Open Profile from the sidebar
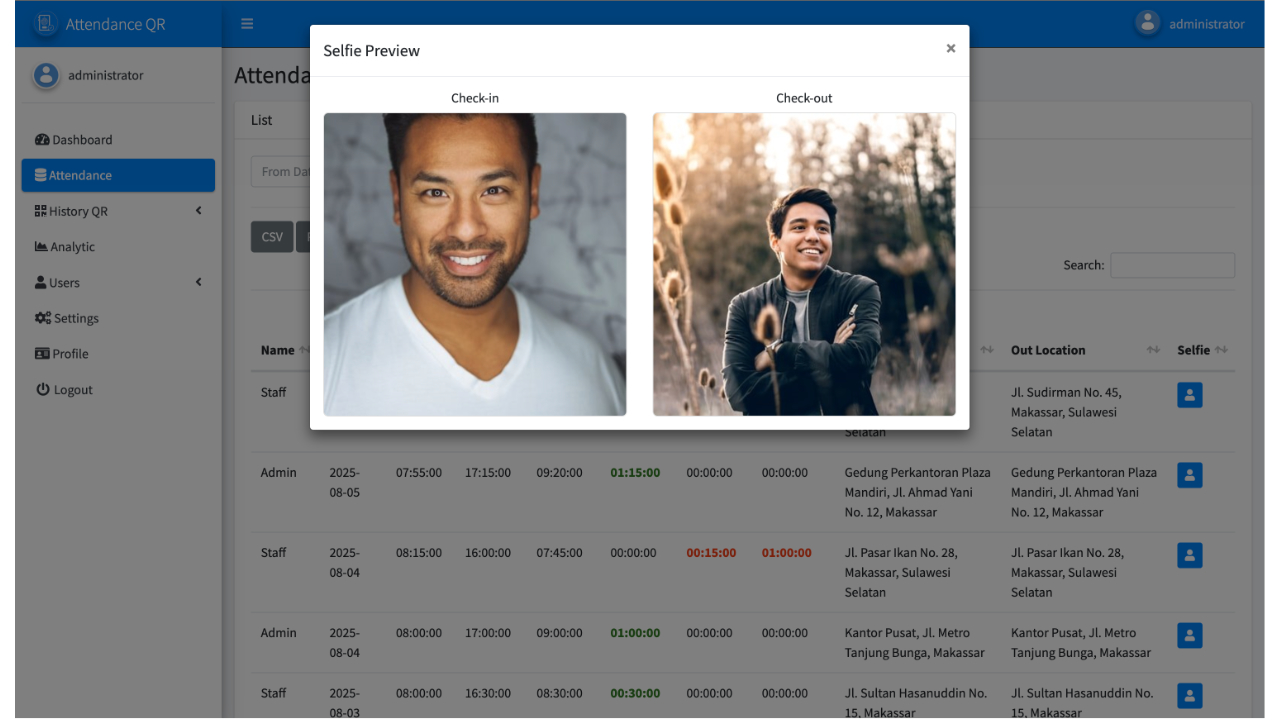Viewport: 1280px width, 720px height. tap(118, 354)
